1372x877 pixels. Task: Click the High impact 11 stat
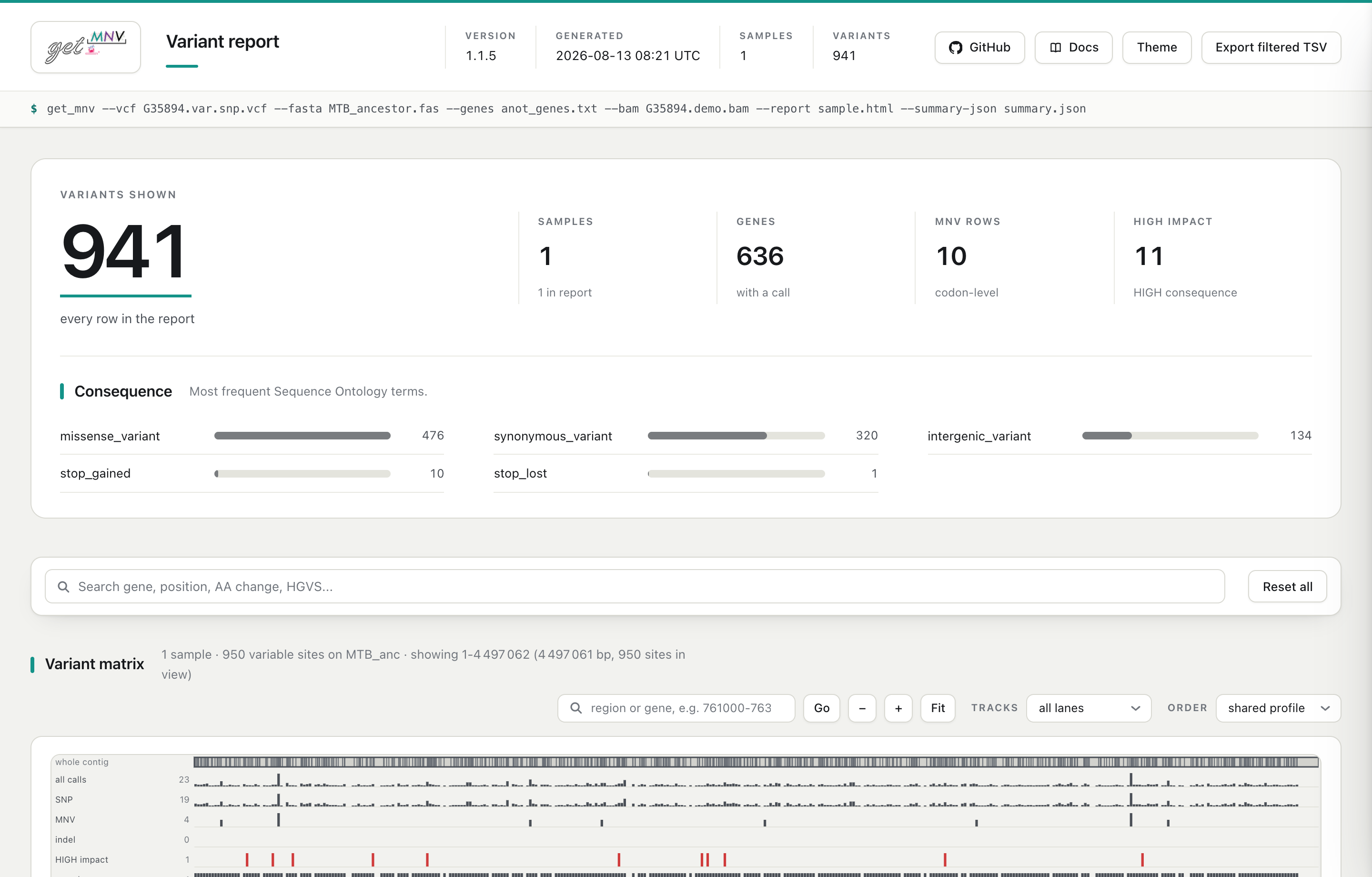(1148, 256)
